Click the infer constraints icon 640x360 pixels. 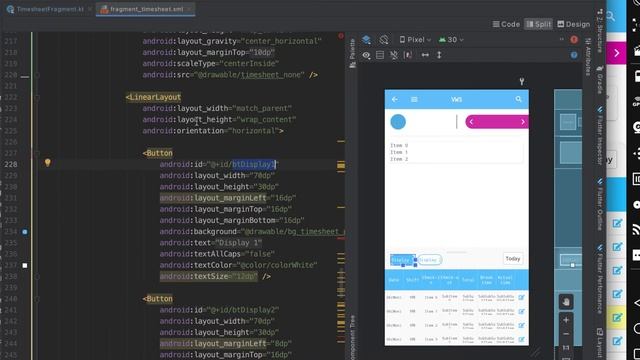coord(408,55)
